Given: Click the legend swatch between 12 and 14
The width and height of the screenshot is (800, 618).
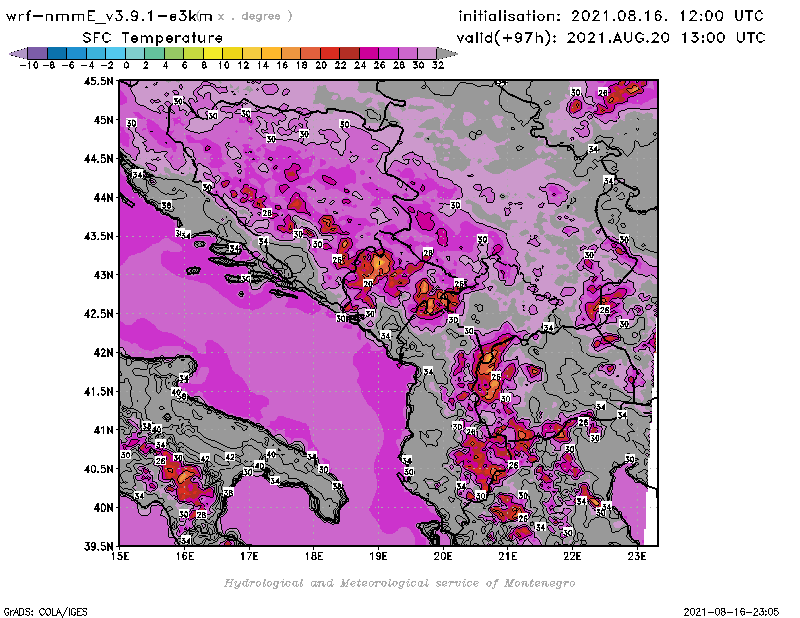Looking at the screenshot, I should point(252,53).
